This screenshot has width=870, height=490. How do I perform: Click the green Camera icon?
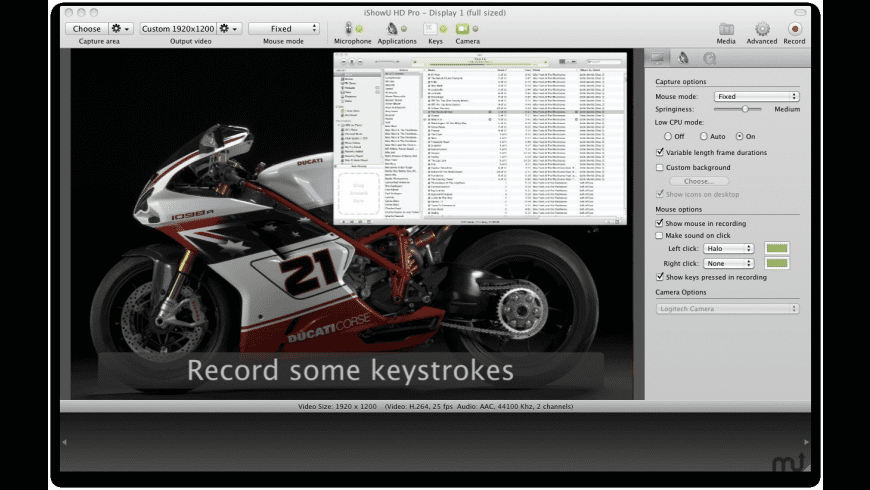[462, 28]
